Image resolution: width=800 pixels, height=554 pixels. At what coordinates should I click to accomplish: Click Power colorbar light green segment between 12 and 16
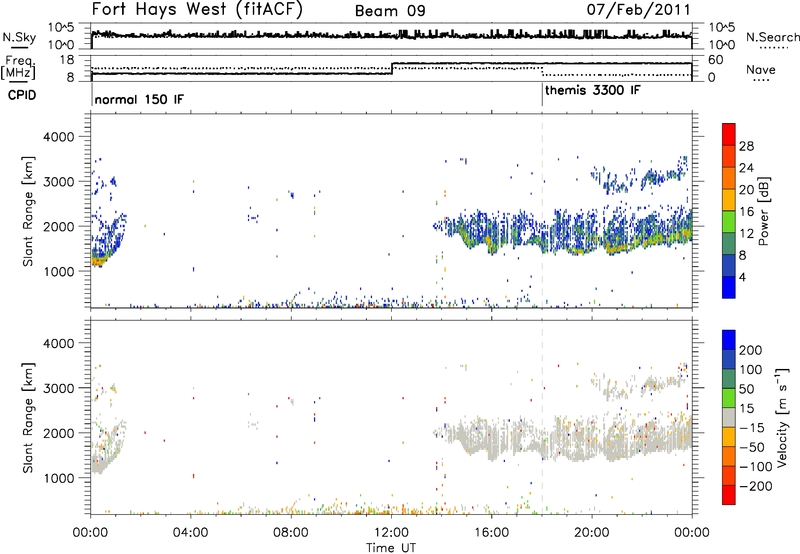click(729, 222)
